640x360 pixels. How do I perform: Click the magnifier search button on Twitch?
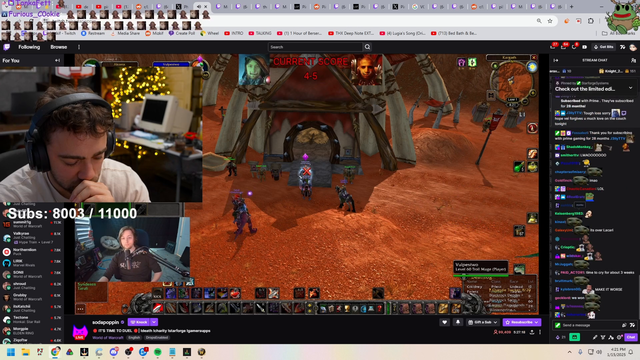(367, 47)
